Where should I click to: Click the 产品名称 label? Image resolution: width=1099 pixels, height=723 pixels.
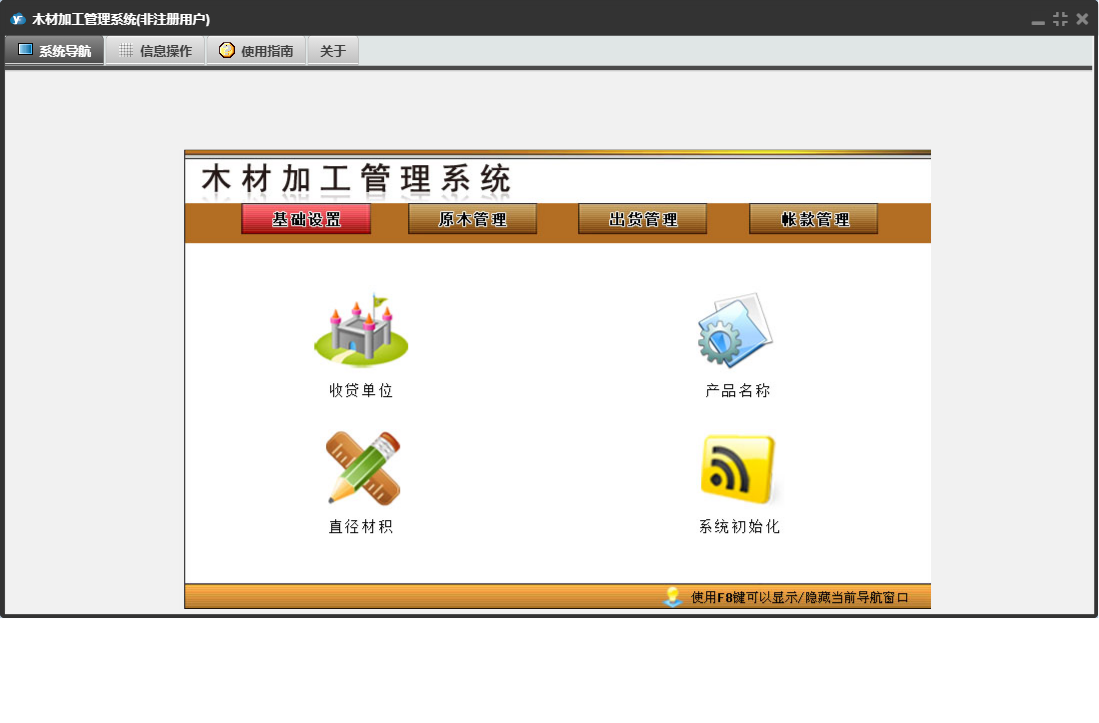coord(737,390)
